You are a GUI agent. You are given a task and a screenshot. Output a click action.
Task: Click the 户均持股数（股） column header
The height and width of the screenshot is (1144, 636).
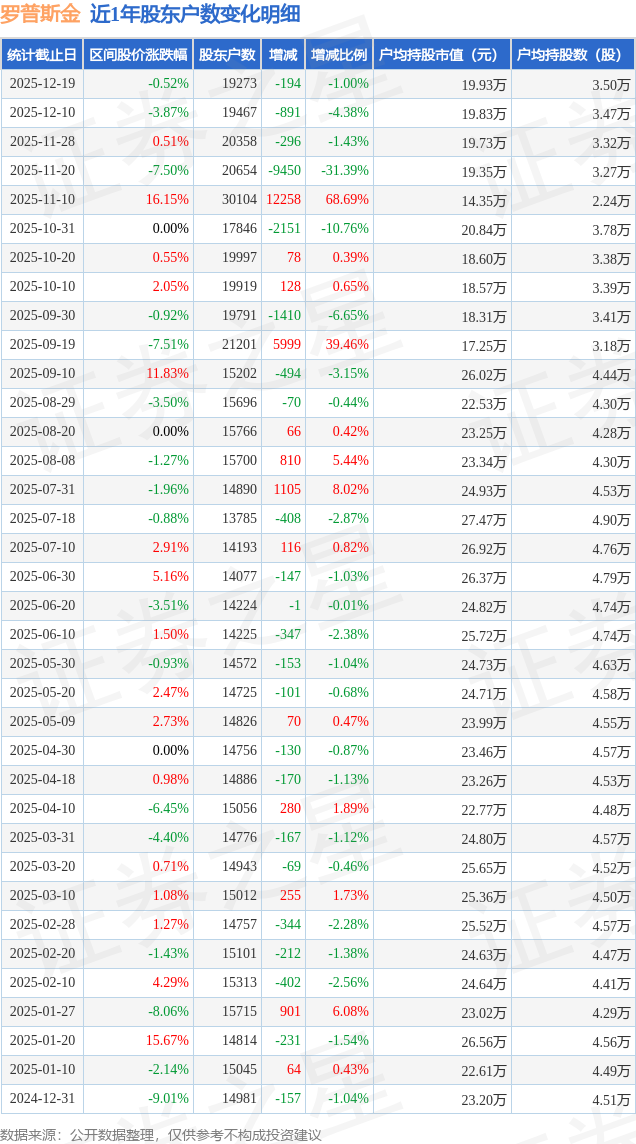click(572, 55)
